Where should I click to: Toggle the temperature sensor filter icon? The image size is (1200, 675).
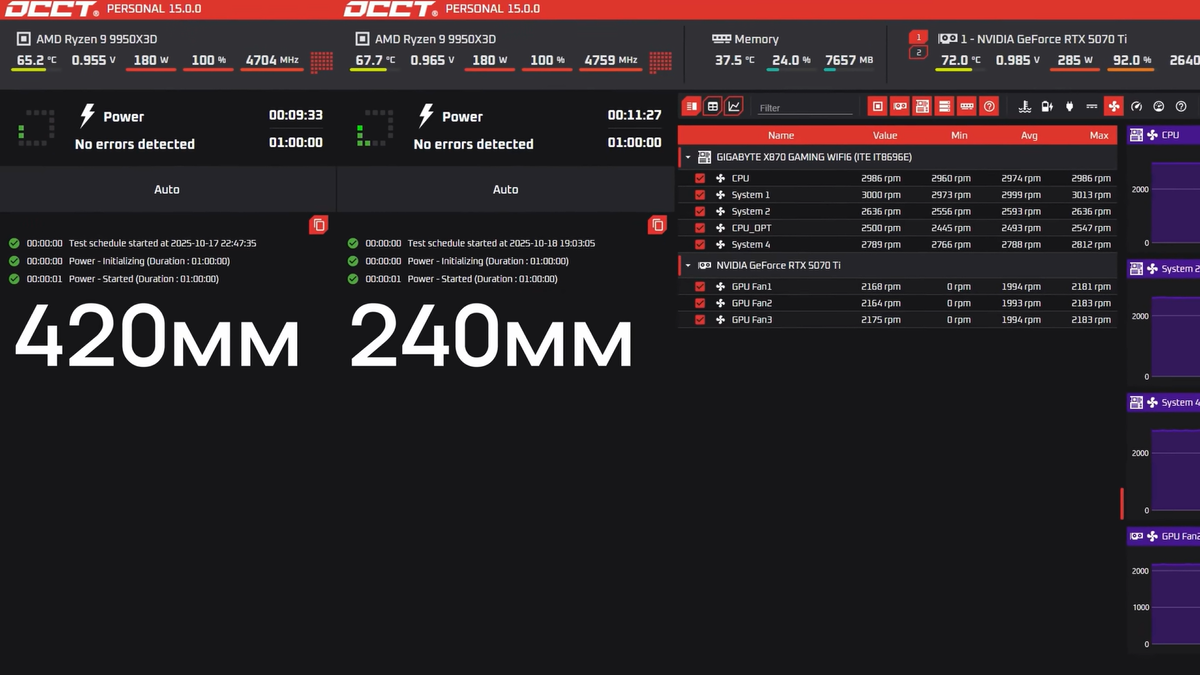tap(1024, 106)
